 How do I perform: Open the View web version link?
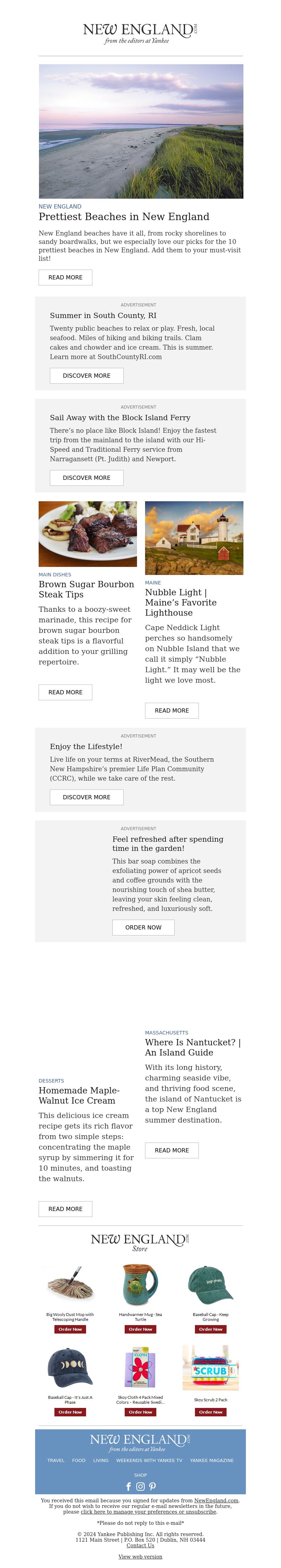(x=140, y=1556)
